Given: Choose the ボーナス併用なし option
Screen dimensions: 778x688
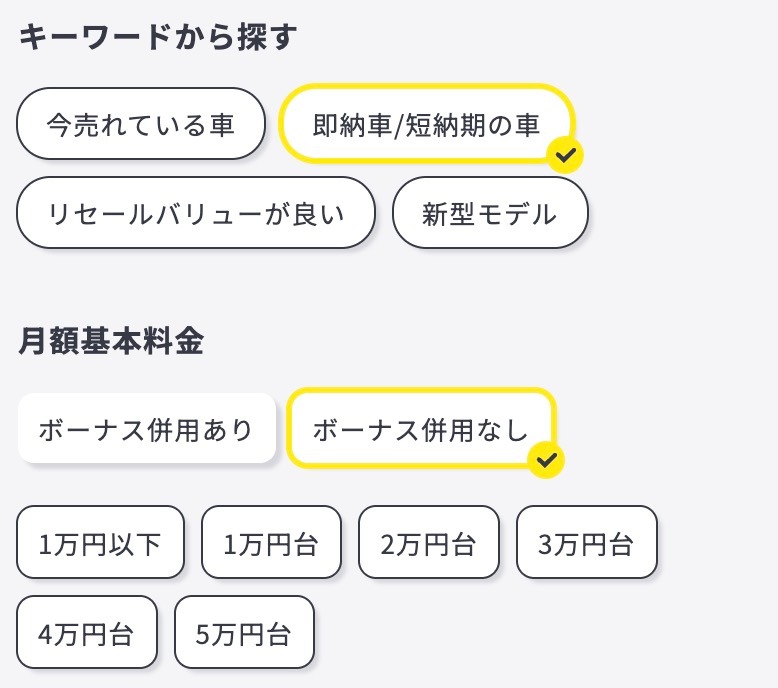Looking at the screenshot, I should (x=420, y=429).
